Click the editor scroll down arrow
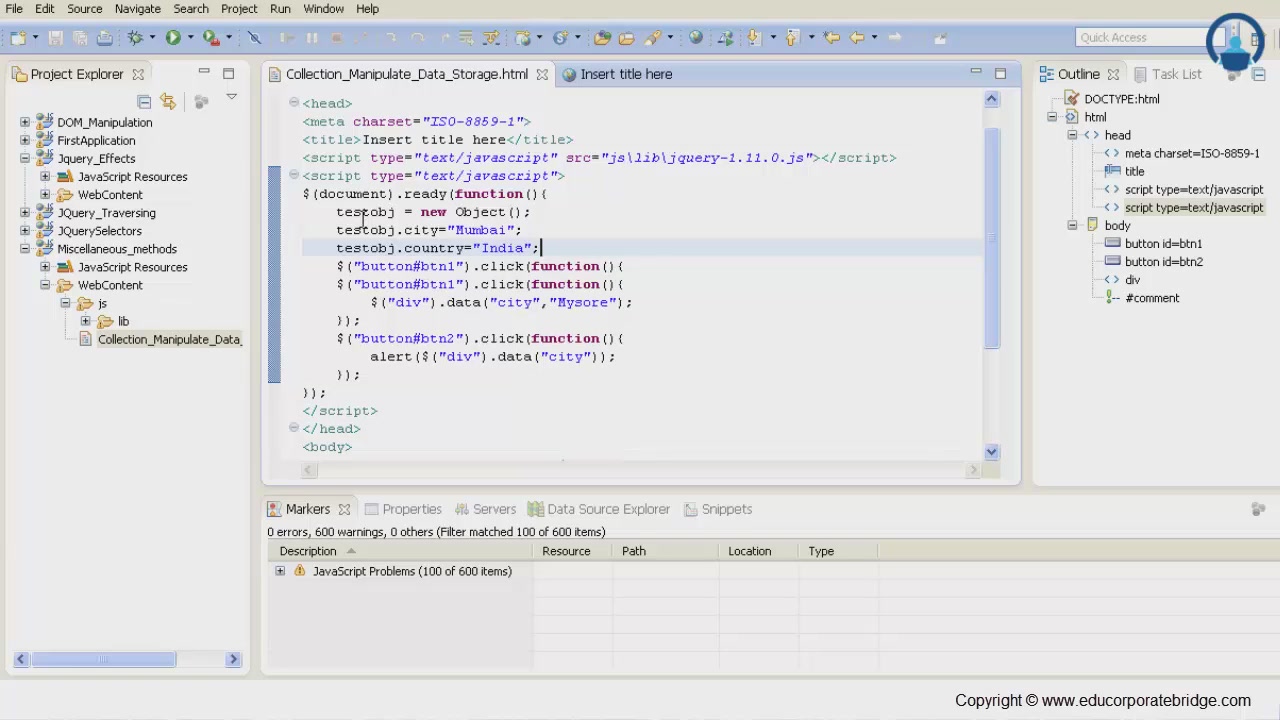 point(991,452)
